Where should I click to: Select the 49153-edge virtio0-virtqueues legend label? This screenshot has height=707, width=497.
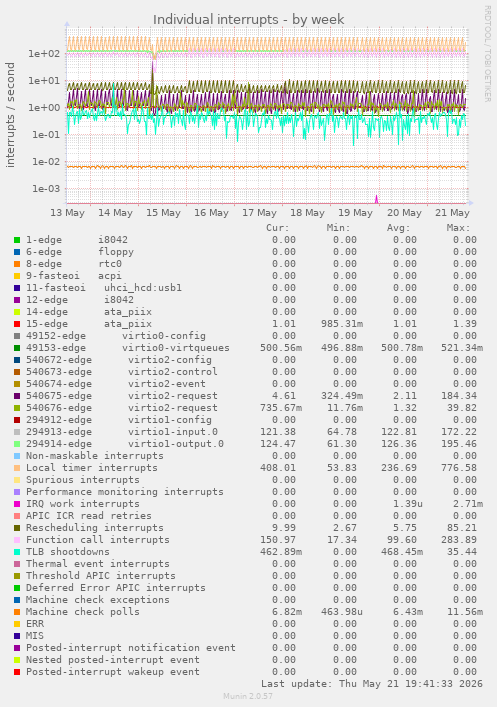128,348
